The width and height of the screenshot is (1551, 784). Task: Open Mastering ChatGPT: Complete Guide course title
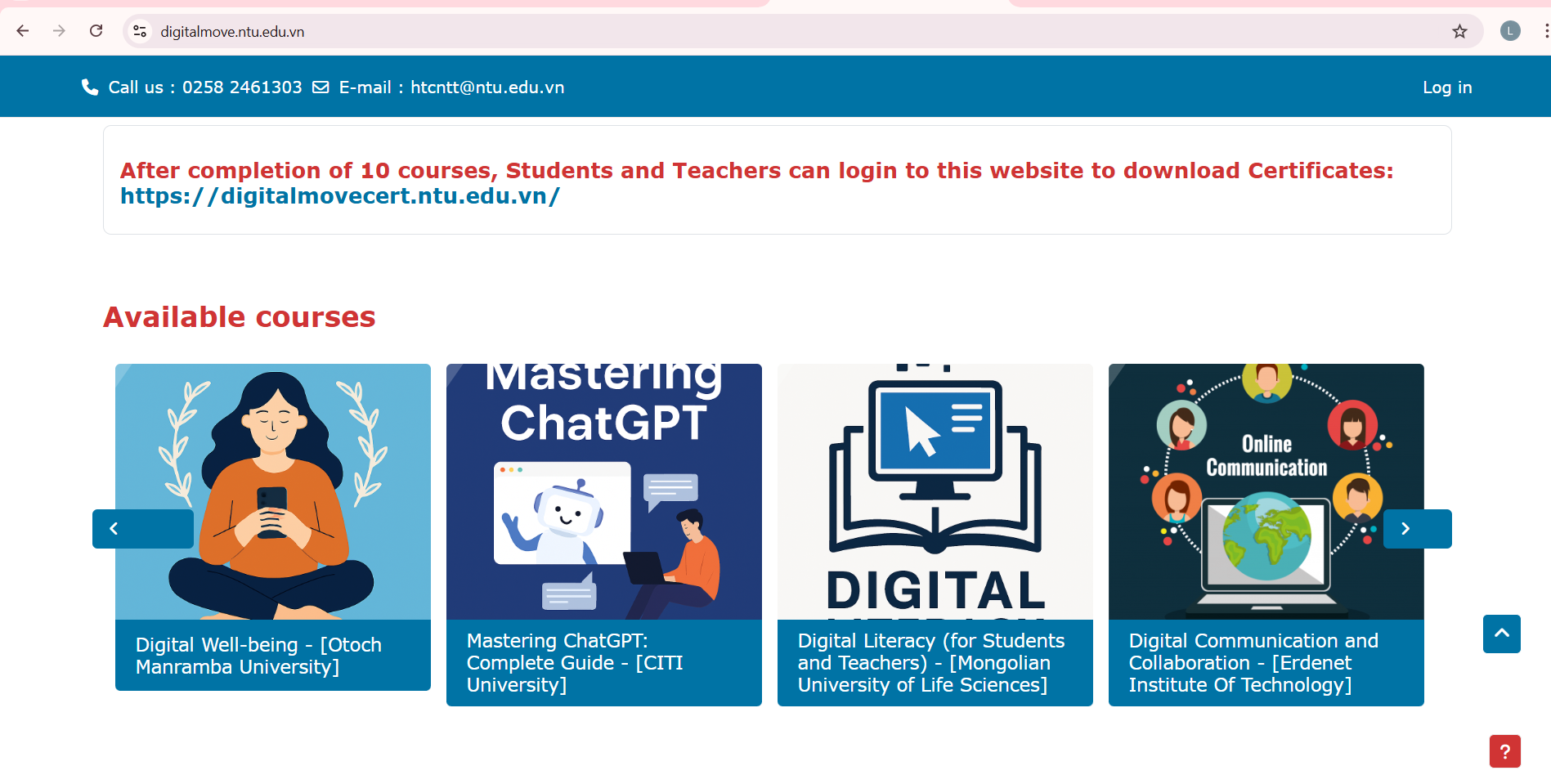click(574, 662)
